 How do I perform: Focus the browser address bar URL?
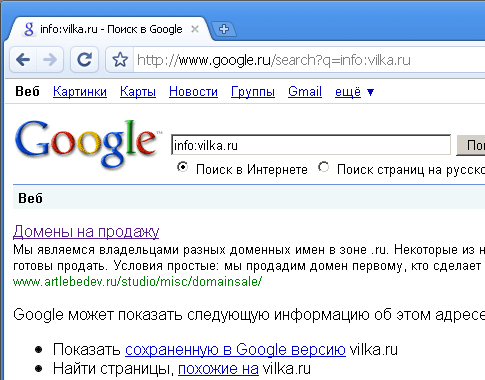coord(273,60)
